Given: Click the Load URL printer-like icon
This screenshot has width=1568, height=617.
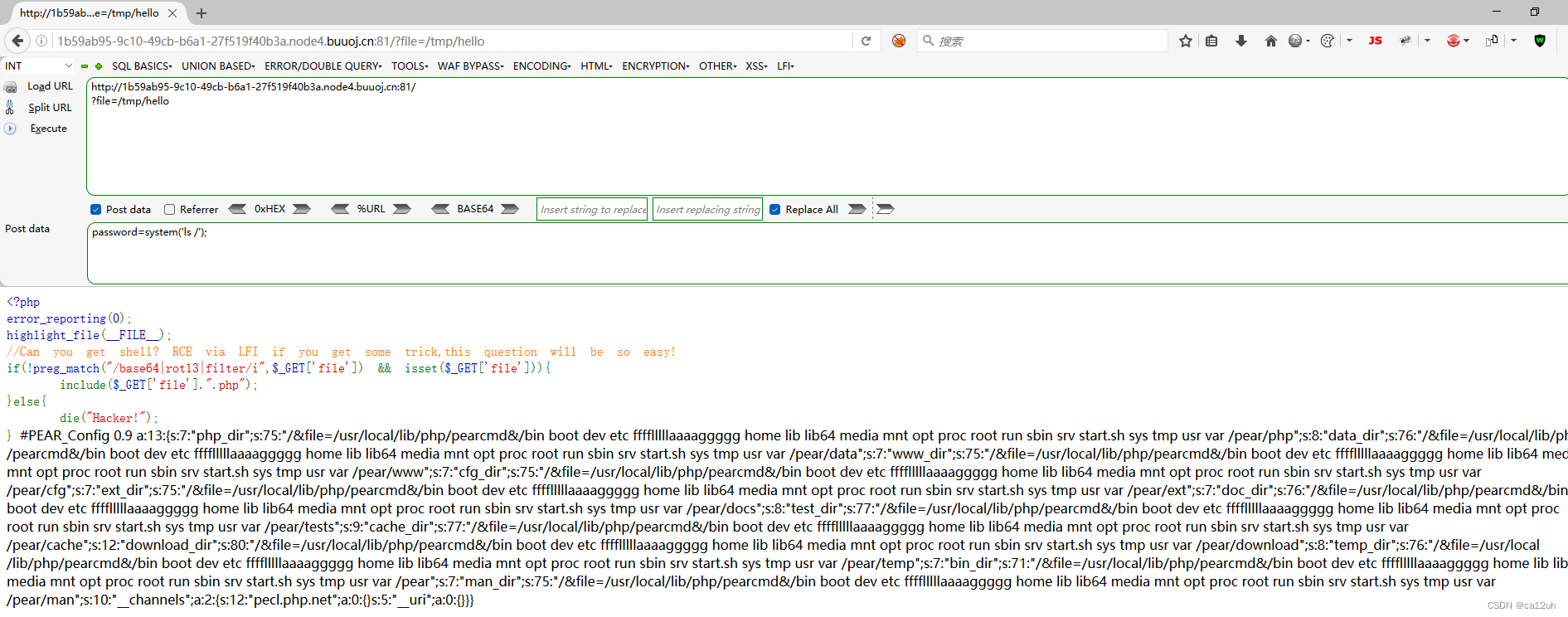Looking at the screenshot, I should [11, 86].
